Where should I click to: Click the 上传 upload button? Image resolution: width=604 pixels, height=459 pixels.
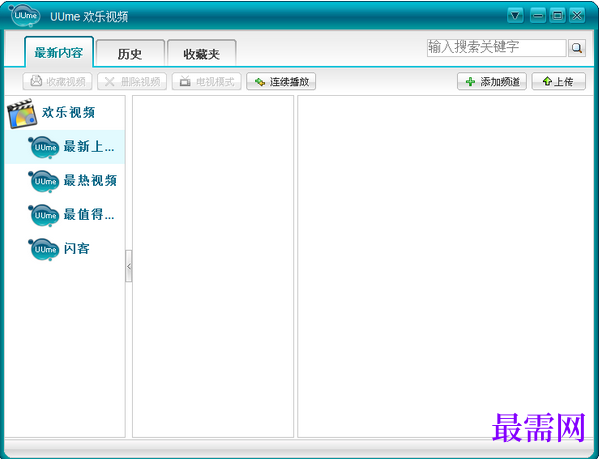pos(559,81)
